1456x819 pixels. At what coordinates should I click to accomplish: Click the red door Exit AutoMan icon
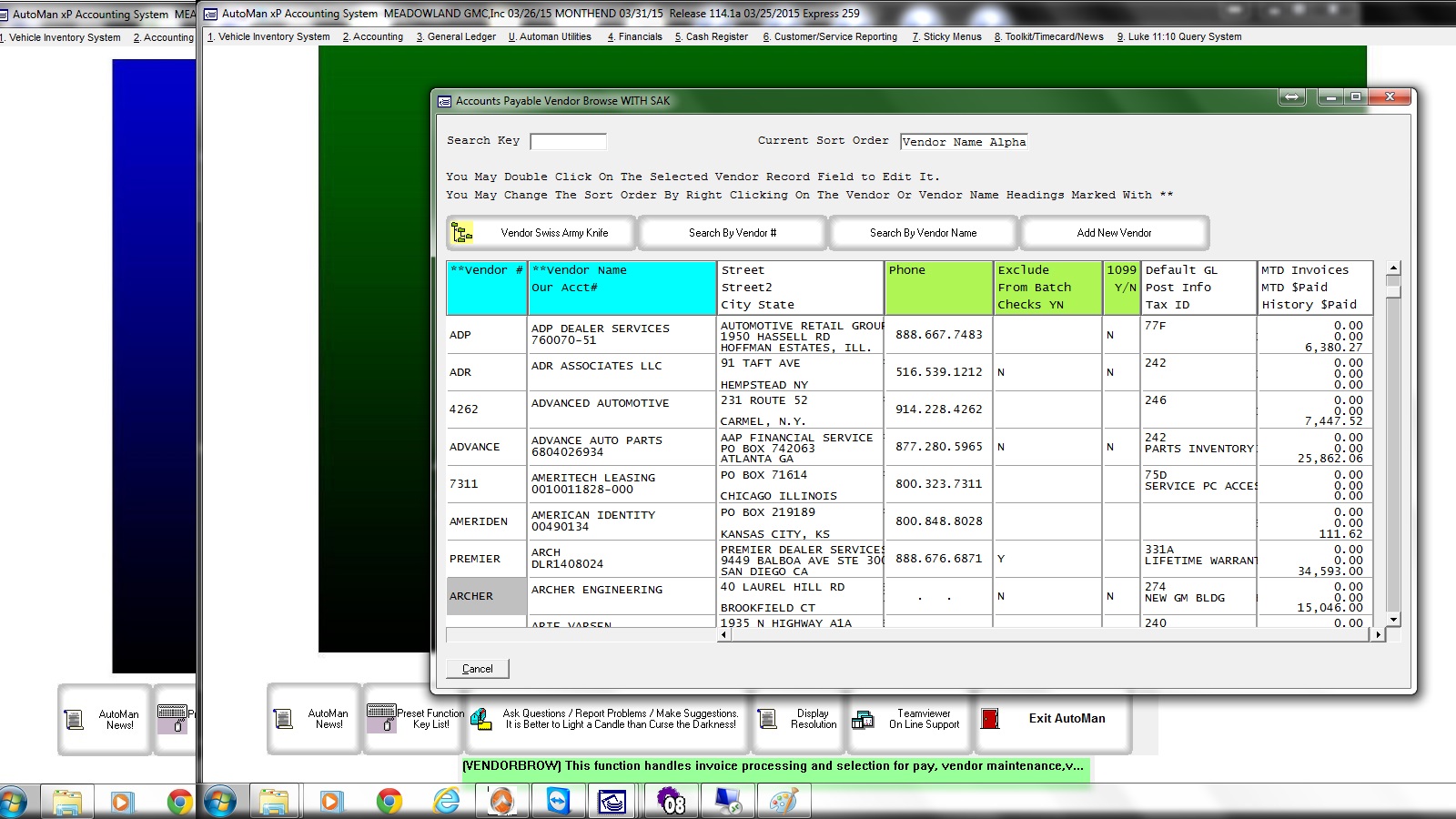click(991, 718)
